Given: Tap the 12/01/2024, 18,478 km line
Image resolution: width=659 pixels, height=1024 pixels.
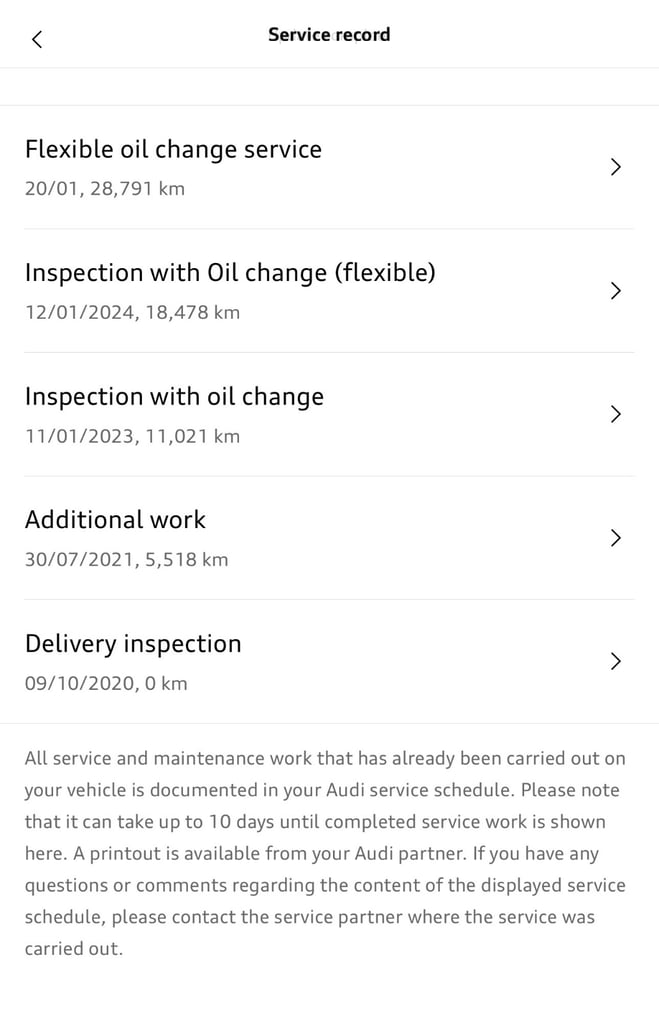Looking at the screenshot, I should (133, 312).
